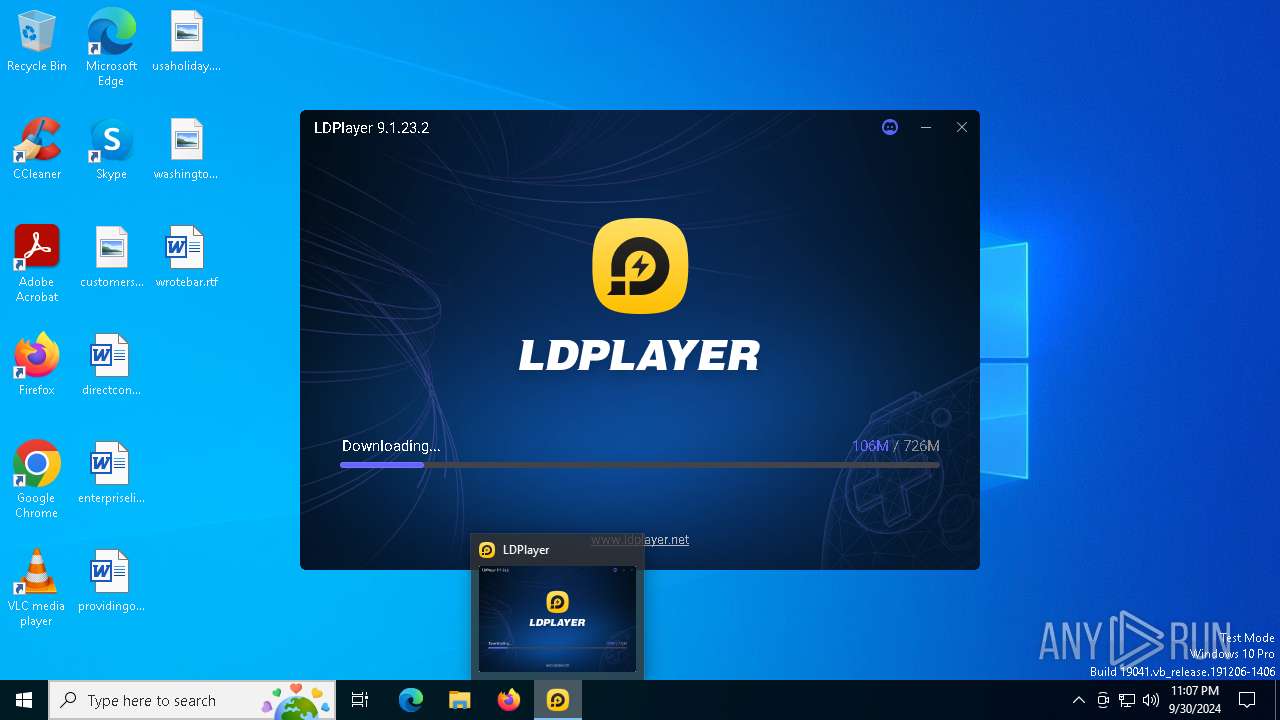Select the Google Chrome desktop shortcut

coord(37,480)
